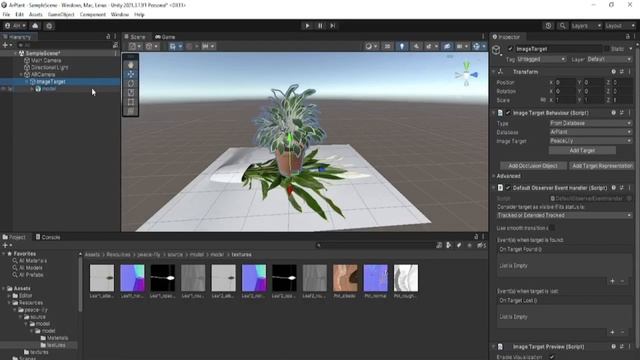This screenshot has height=360, width=640.
Task: Add event to On Target Found list
Action: [x=612, y=281]
